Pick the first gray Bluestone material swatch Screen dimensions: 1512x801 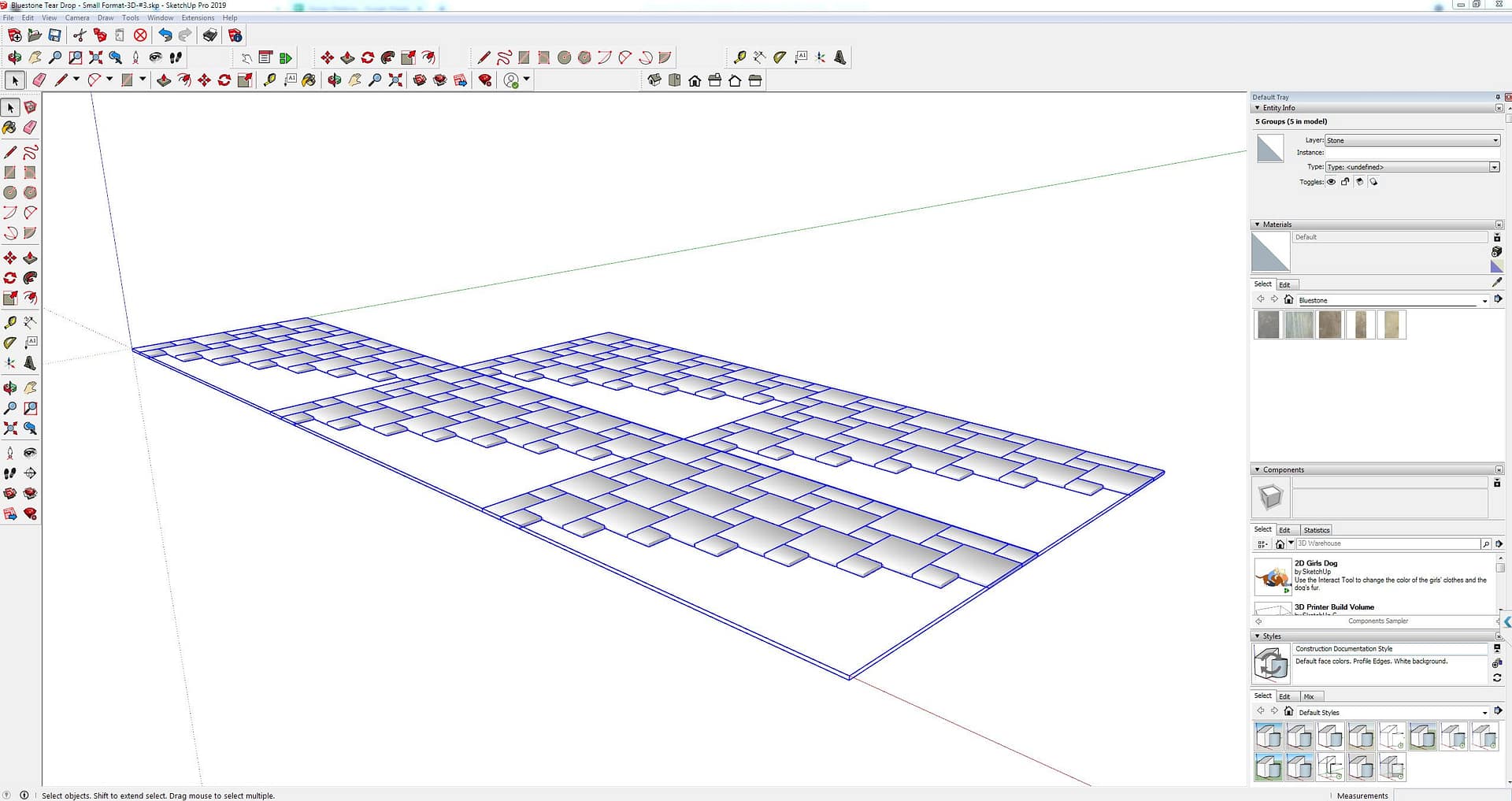point(1268,324)
